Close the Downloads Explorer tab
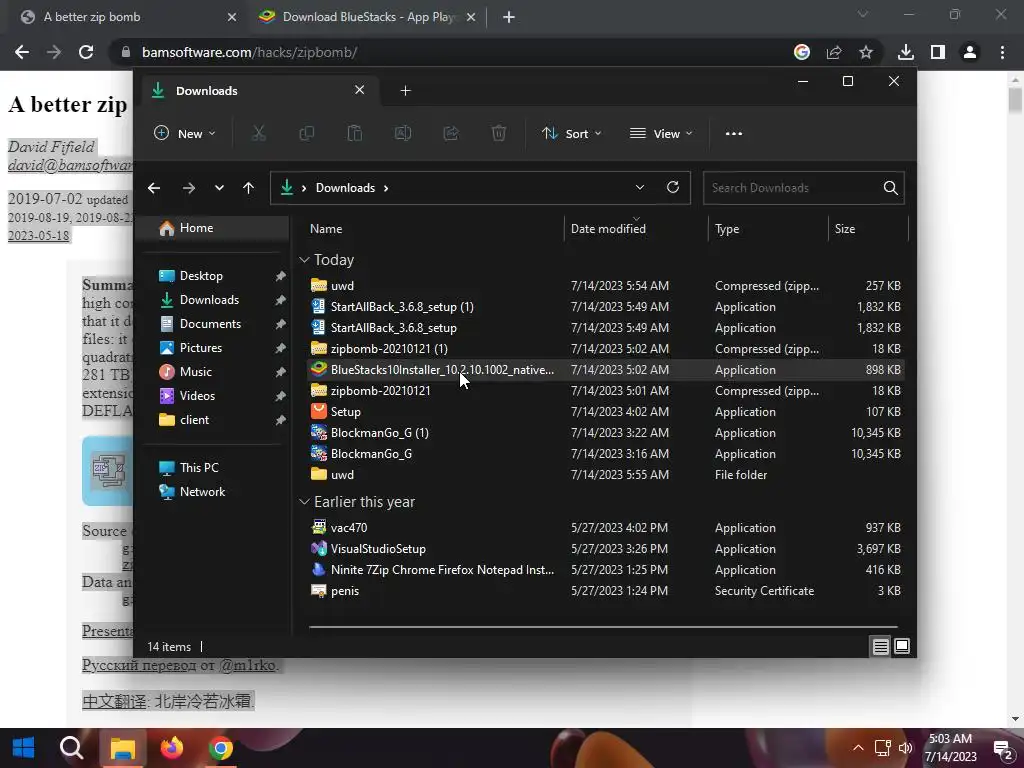The height and width of the screenshot is (768, 1024). pyautogui.click(x=359, y=90)
